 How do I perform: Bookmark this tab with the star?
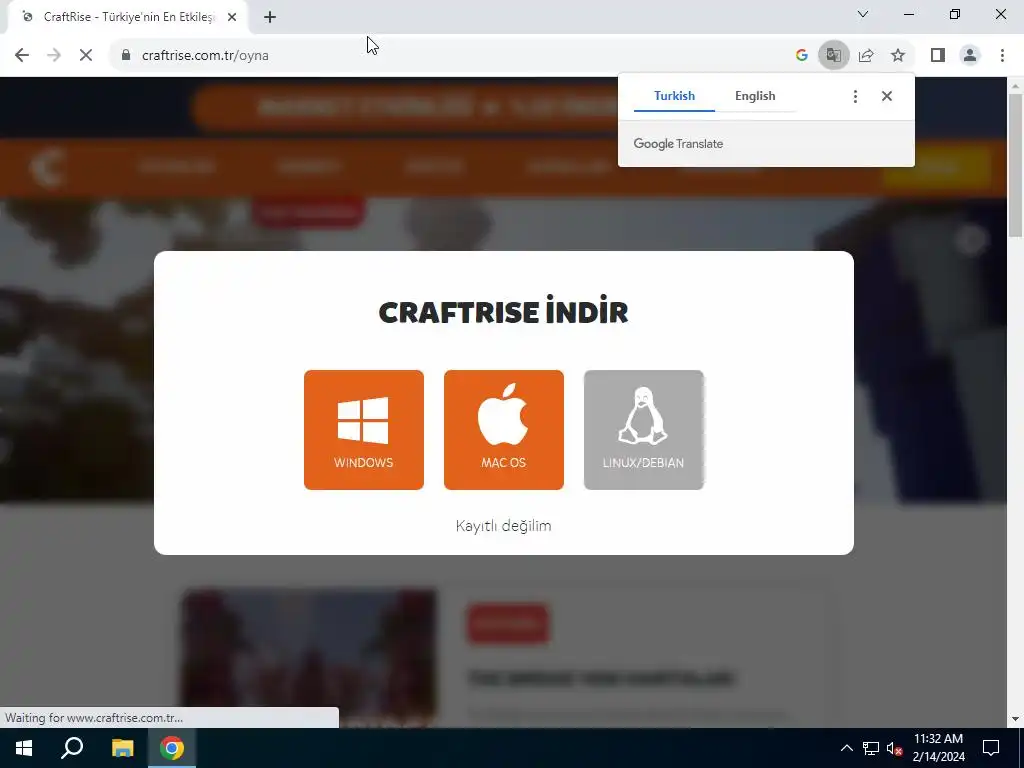pyautogui.click(x=898, y=56)
